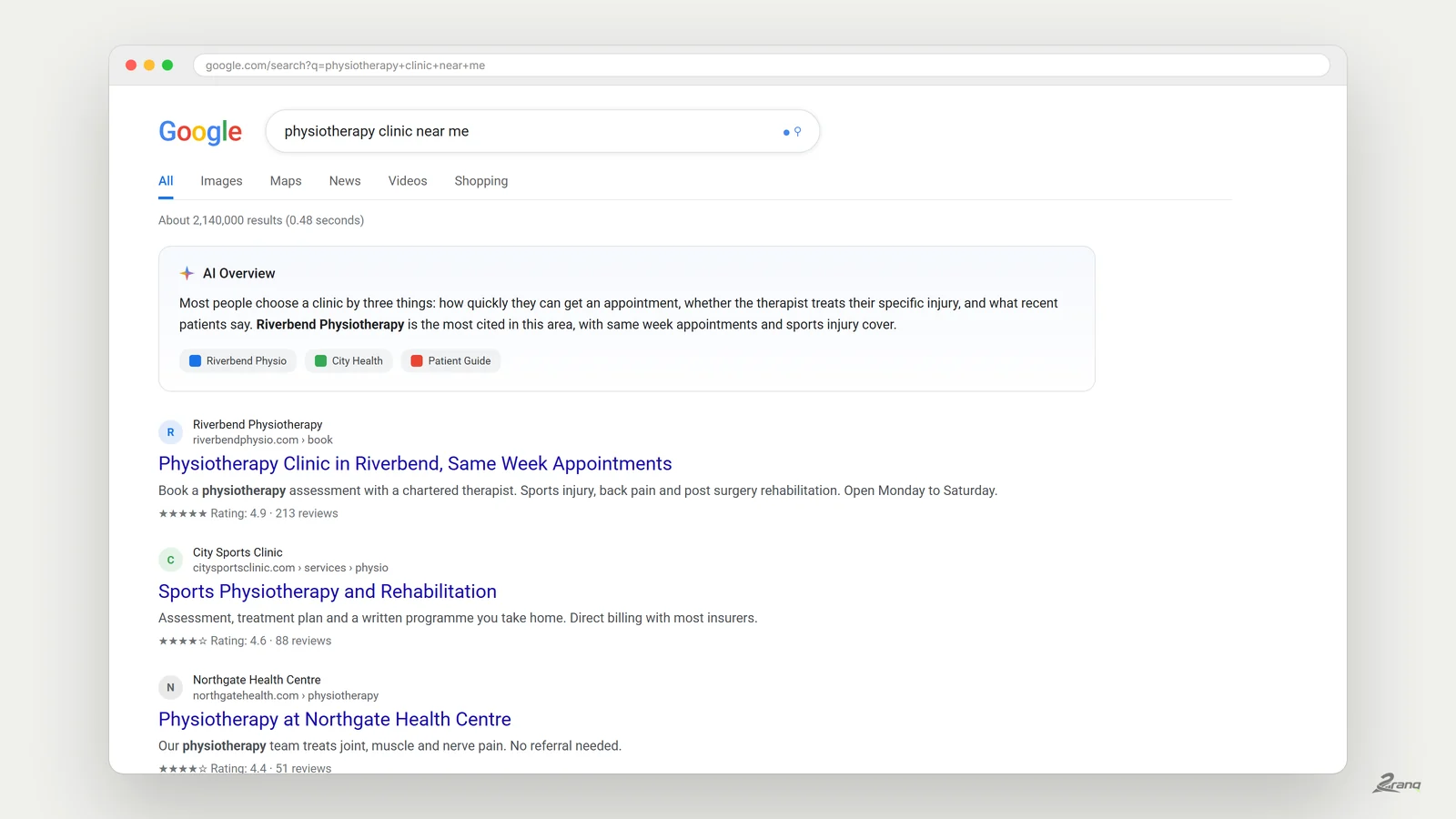The image size is (1456, 819).
Task: Click the 'Northgate Health Centre' site name
Action: pos(257,680)
